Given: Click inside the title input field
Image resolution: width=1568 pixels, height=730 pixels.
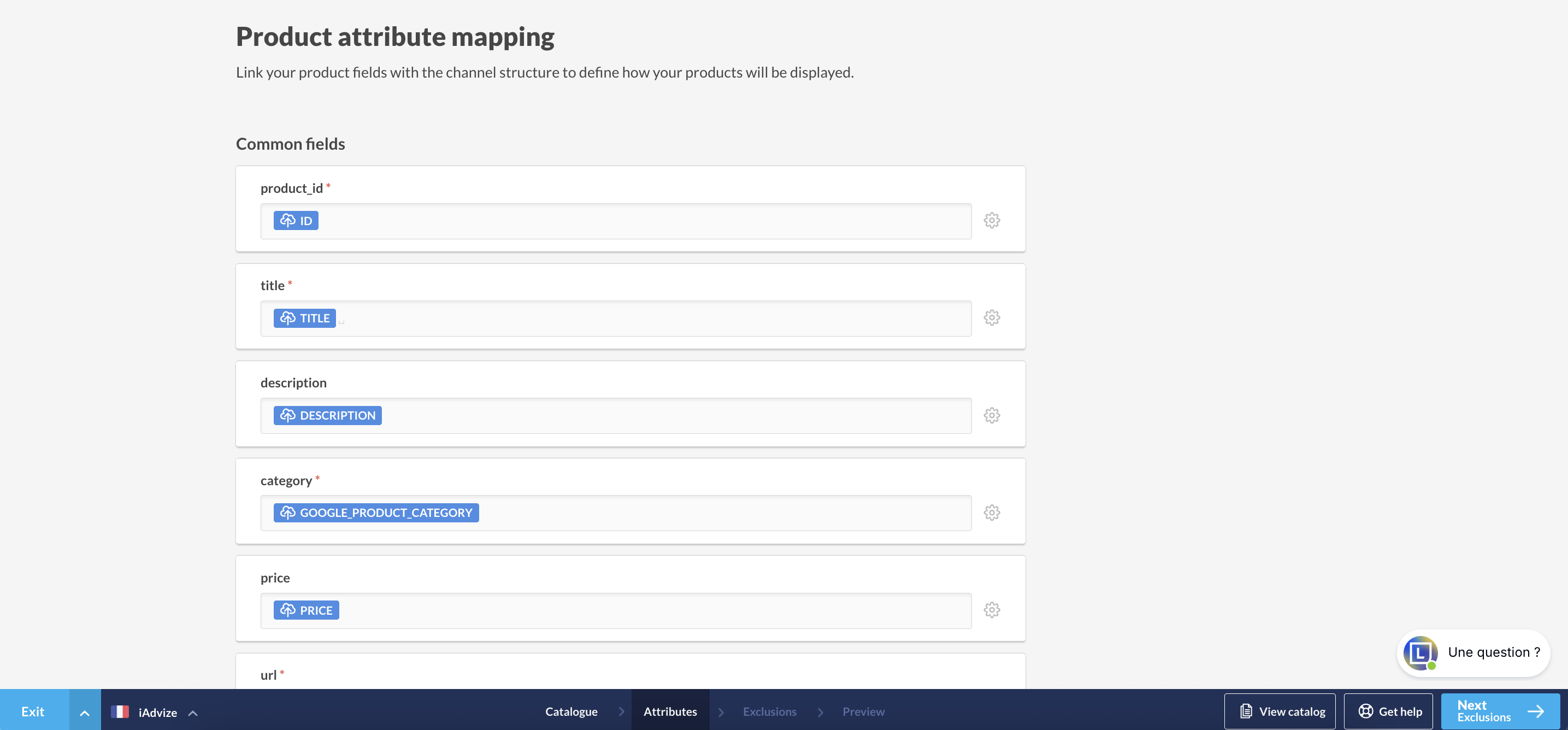Looking at the screenshot, I should tap(615, 319).
